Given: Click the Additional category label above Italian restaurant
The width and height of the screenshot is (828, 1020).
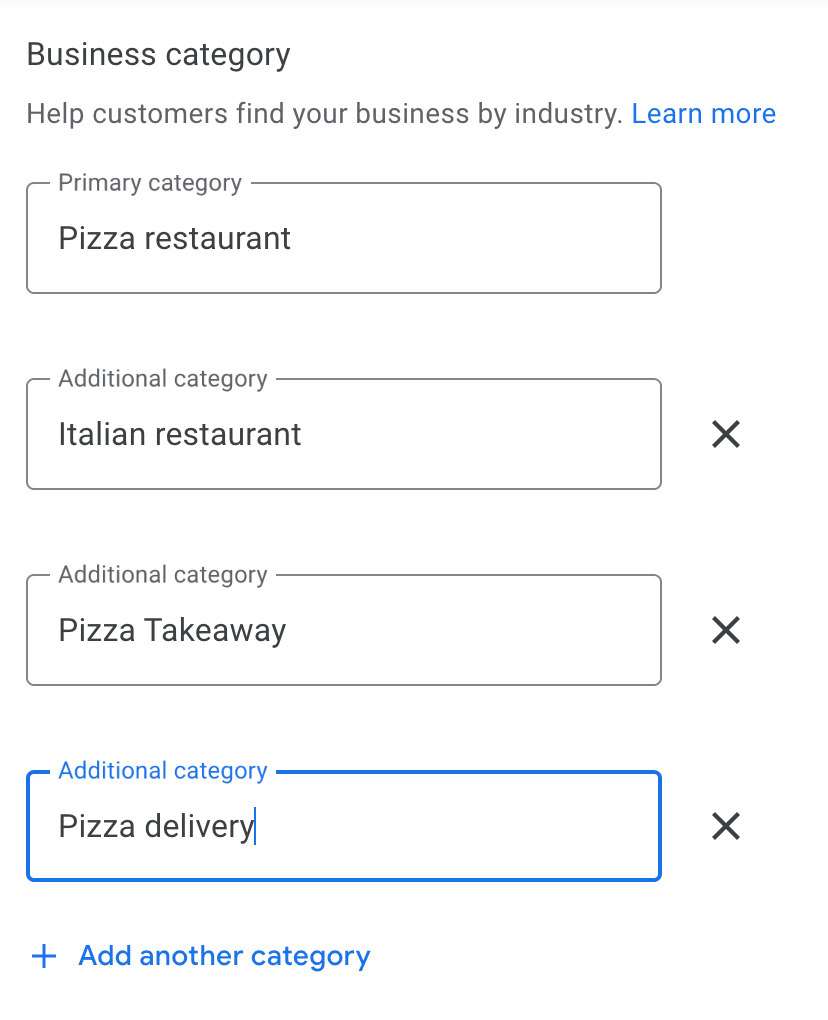Looking at the screenshot, I should [x=163, y=379].
